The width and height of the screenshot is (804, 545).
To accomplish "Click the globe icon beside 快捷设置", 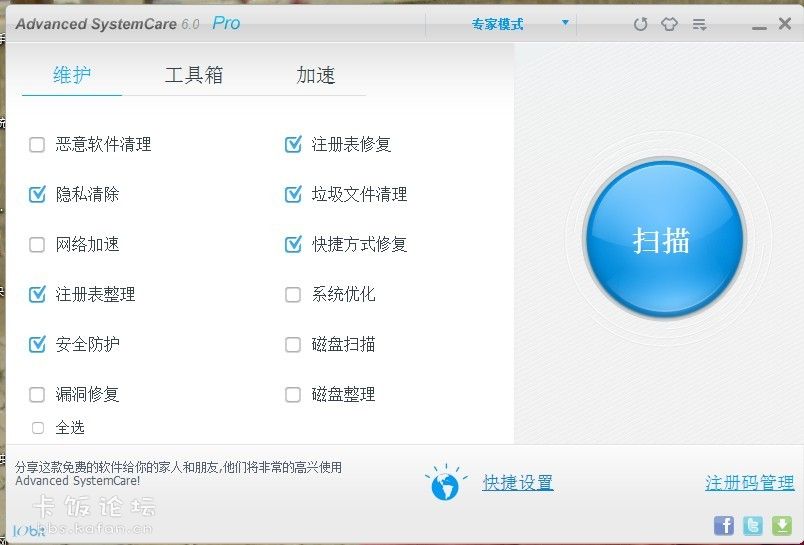I will pos(445,482).
